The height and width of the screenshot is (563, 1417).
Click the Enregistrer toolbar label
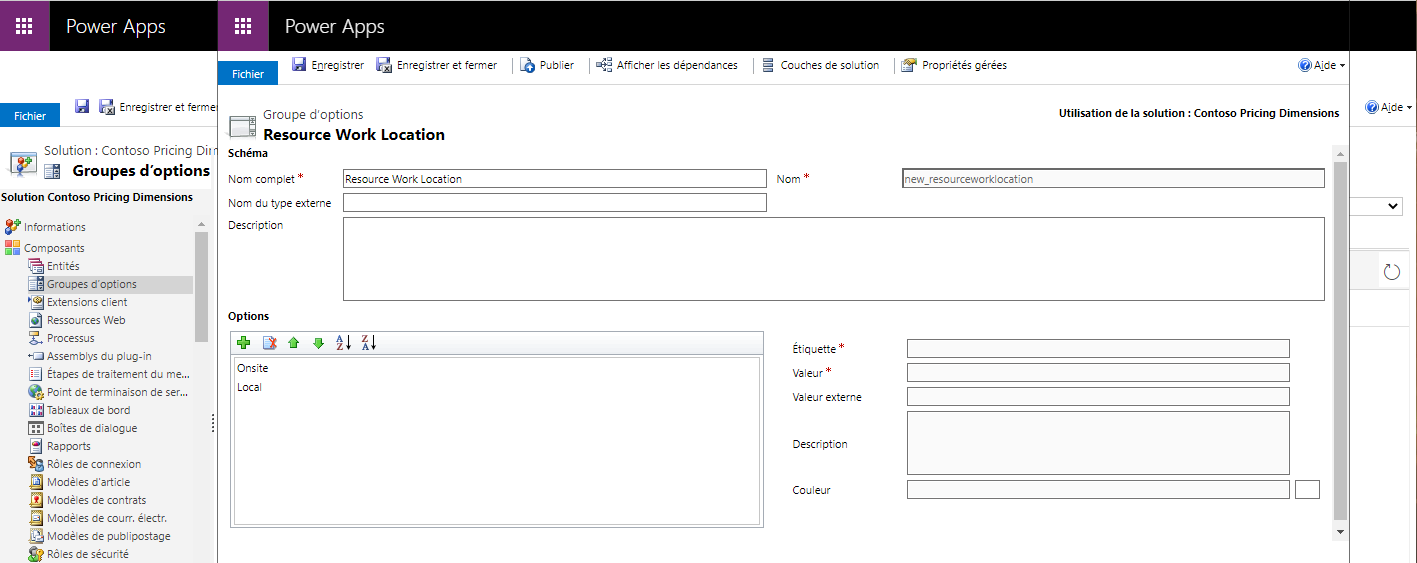(x=338, y=65)
